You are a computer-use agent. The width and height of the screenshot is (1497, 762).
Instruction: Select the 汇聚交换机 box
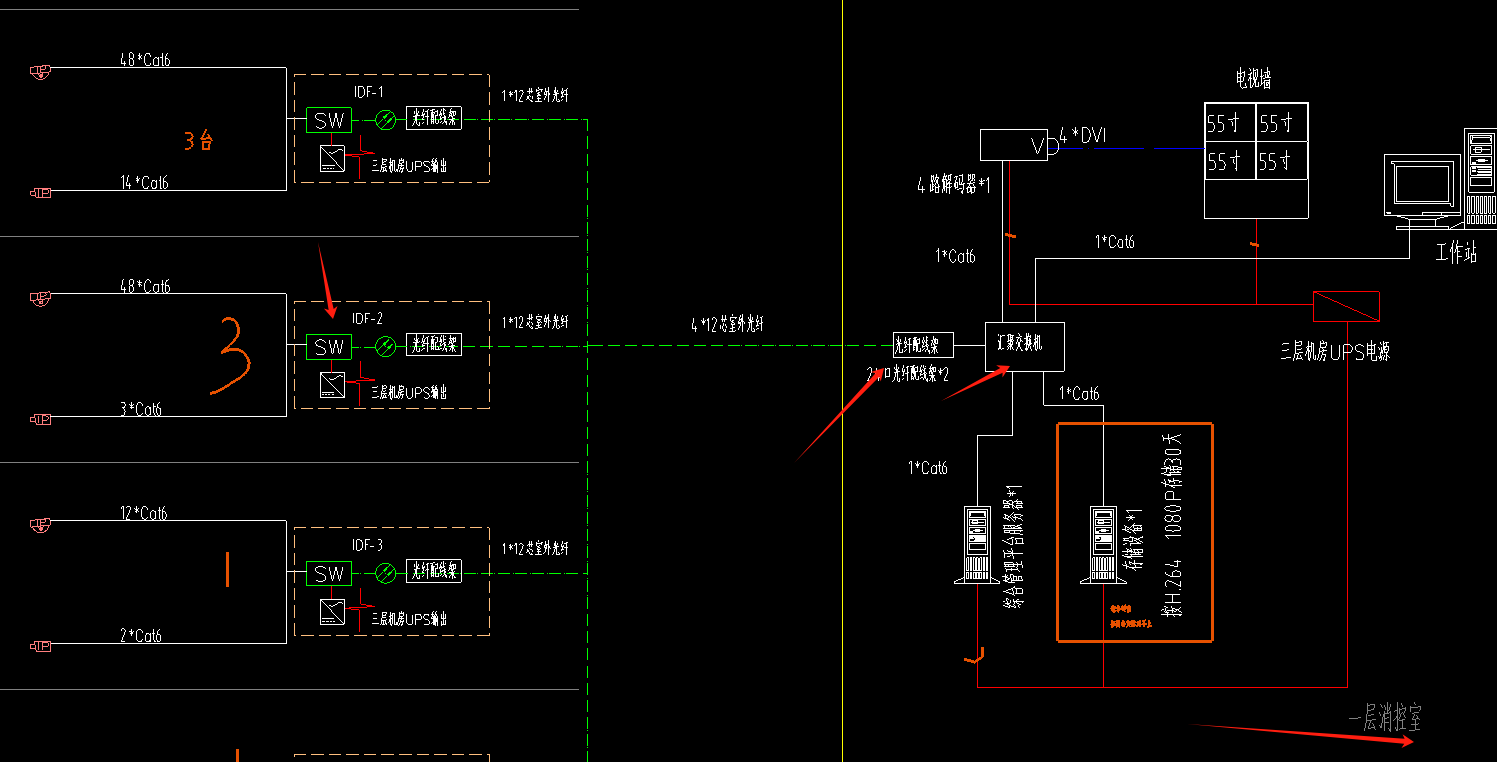point(1025,346)
